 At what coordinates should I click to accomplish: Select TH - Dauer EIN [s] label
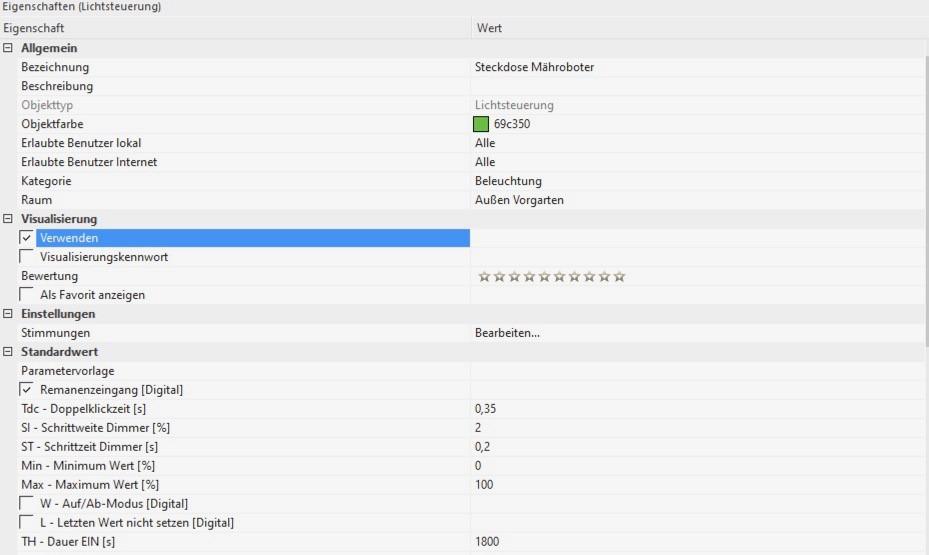point(68,541)
